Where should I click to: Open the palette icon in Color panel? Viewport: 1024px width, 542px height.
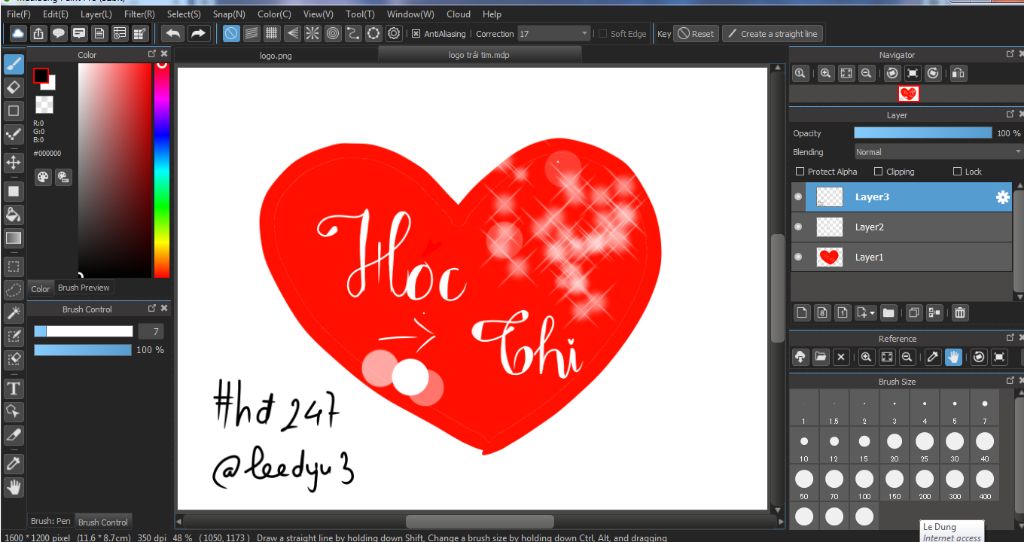click(42, 177)
